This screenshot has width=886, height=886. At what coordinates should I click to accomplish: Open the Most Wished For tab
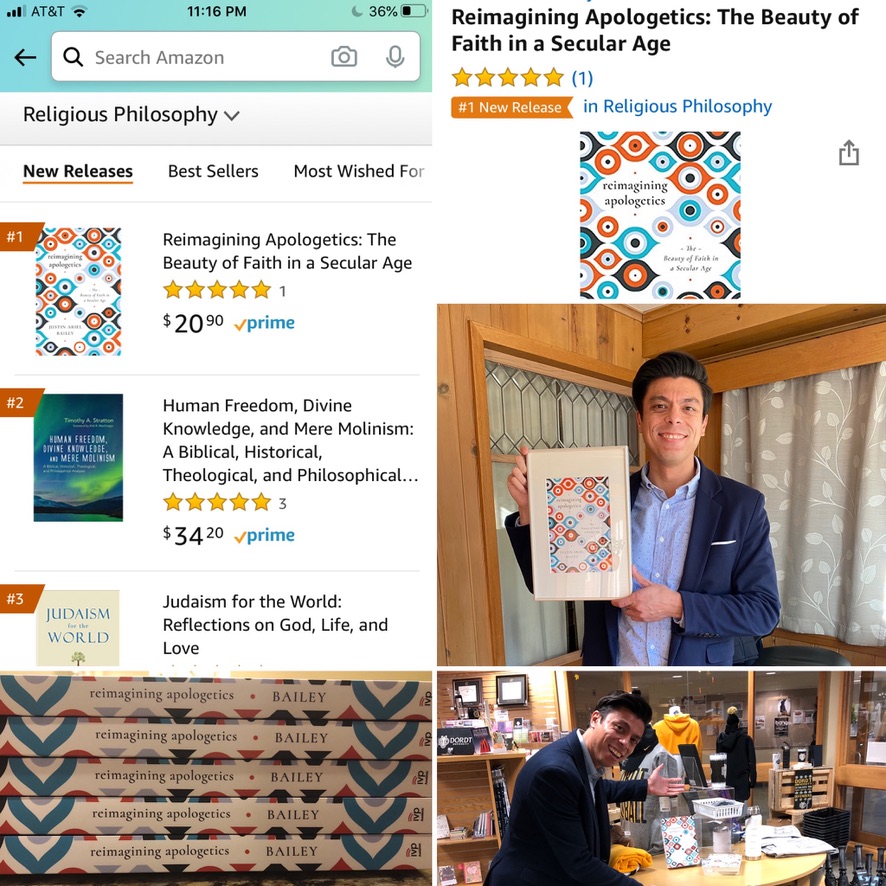(x=359, y=171)
